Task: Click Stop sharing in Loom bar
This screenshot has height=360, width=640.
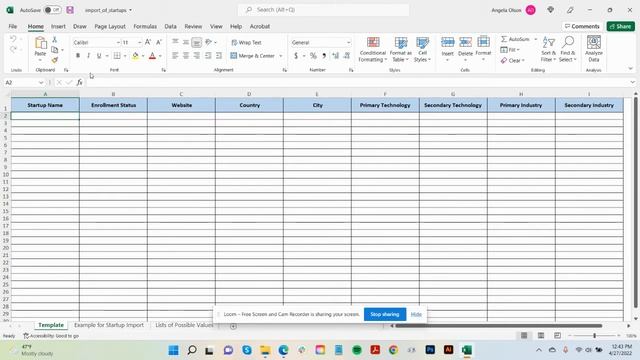Action: (x=384, y=314)
